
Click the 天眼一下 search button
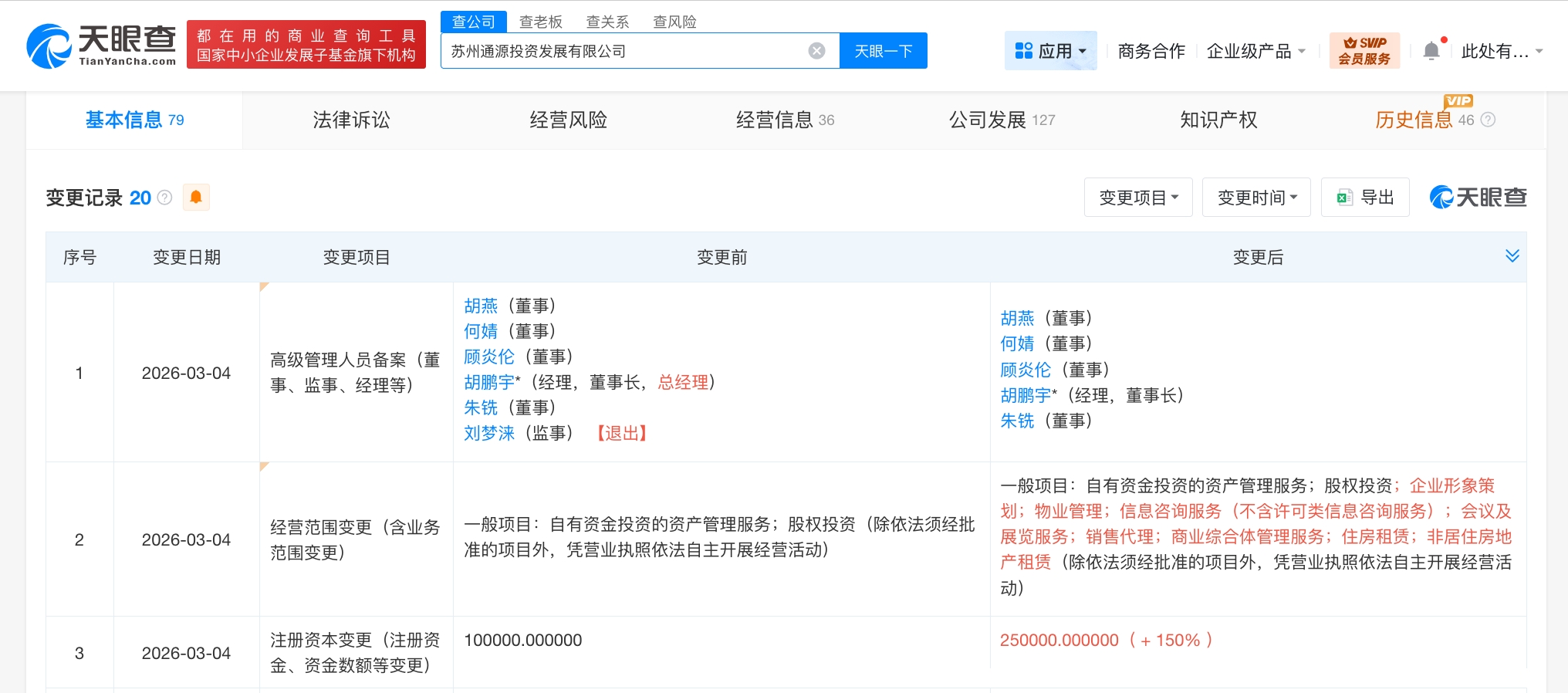883,51
